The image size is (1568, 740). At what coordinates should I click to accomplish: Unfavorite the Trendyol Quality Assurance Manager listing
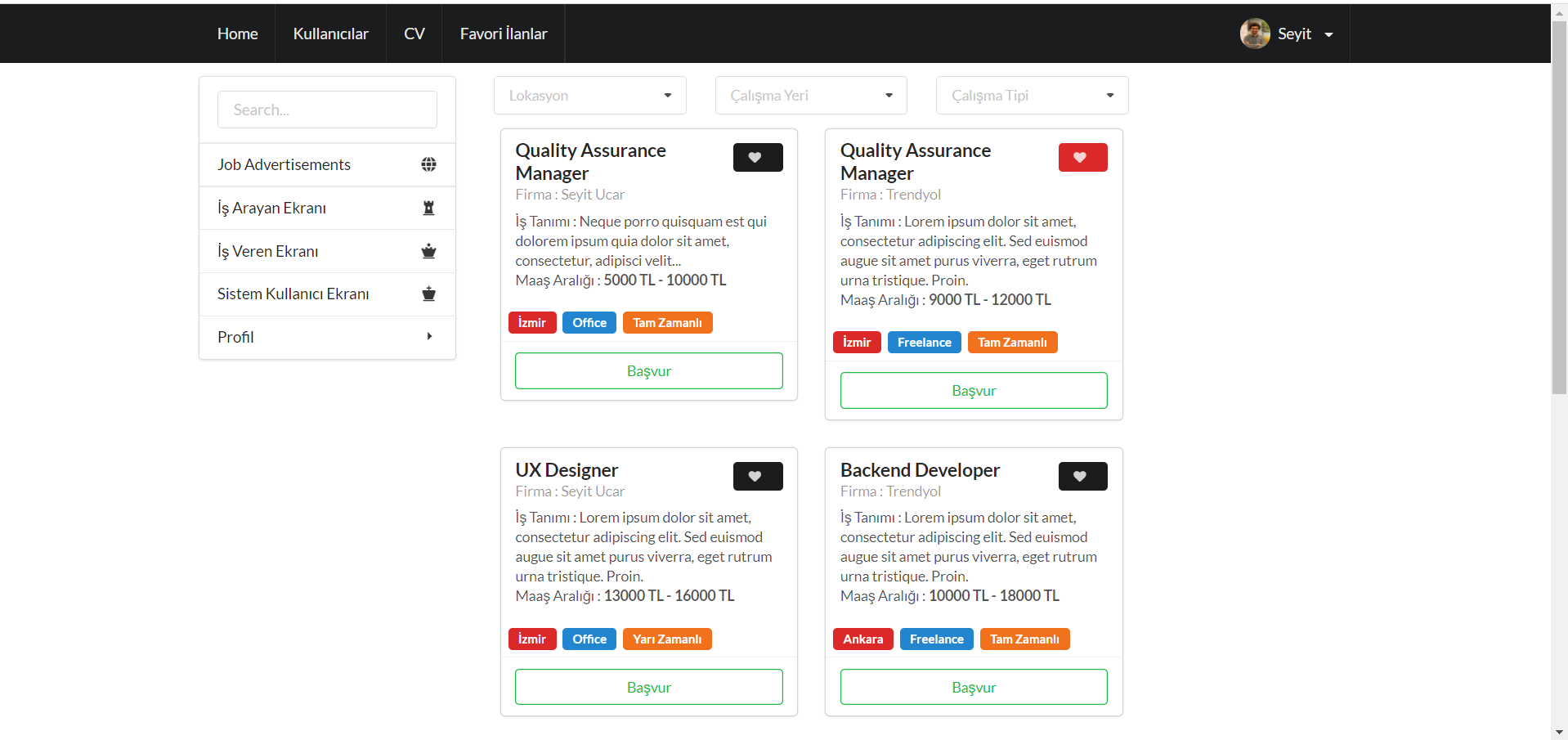point(1082,157)
